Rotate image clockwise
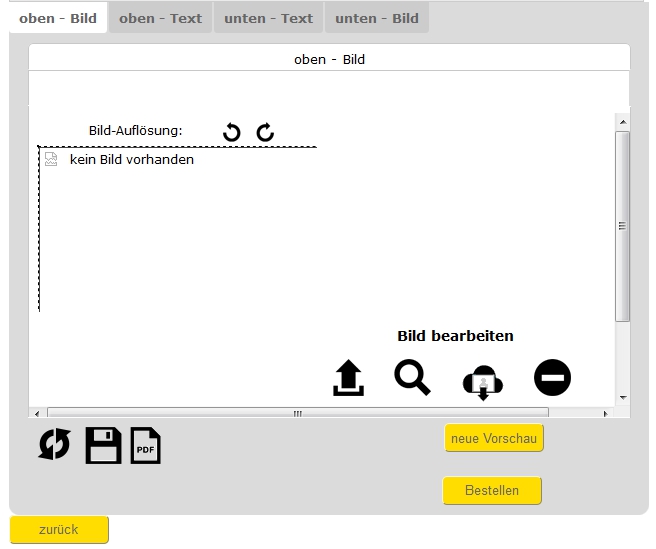 pyautogui.click(x=265, y=132)
